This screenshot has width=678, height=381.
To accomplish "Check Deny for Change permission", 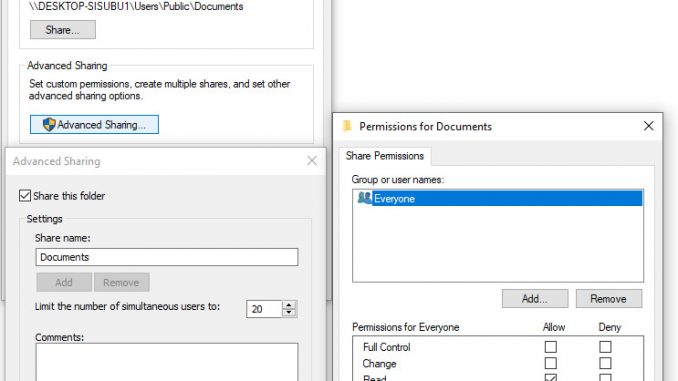I will point(605,363).
